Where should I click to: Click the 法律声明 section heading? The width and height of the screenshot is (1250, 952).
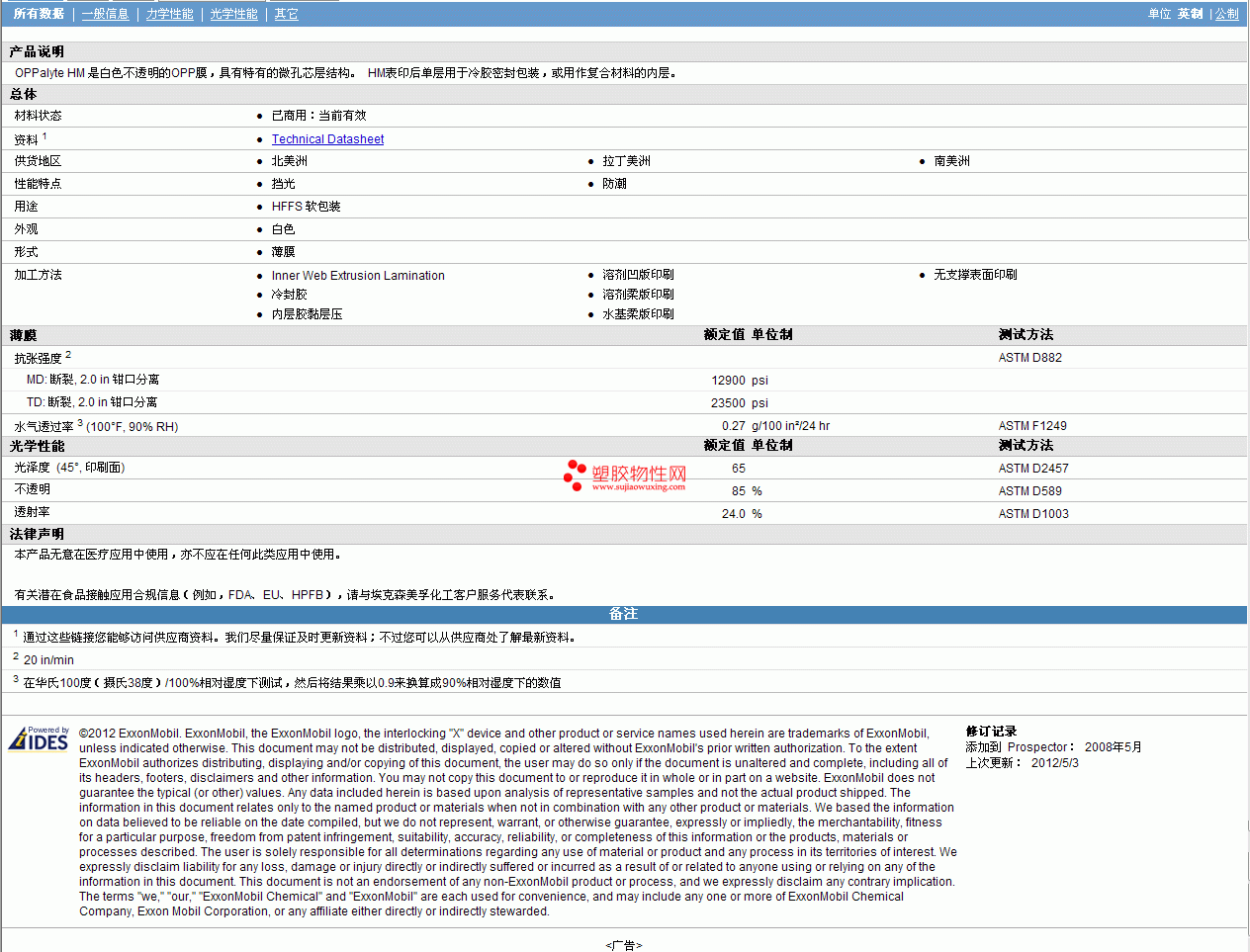(x=37, y=534)
